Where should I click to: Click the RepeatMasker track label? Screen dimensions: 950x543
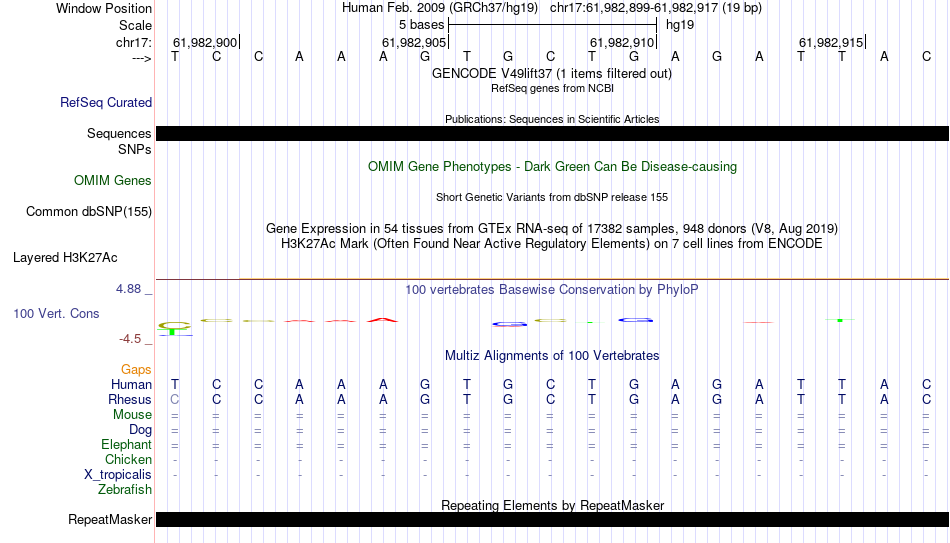[110, 519]
